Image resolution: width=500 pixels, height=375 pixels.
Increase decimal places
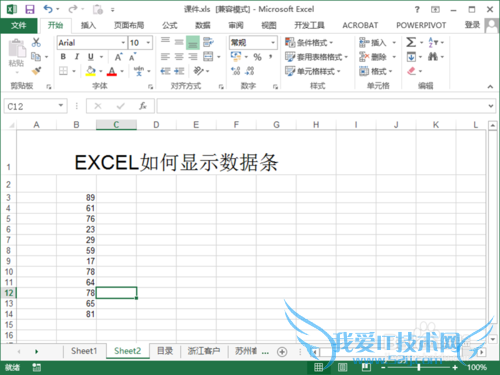point(236,71)
